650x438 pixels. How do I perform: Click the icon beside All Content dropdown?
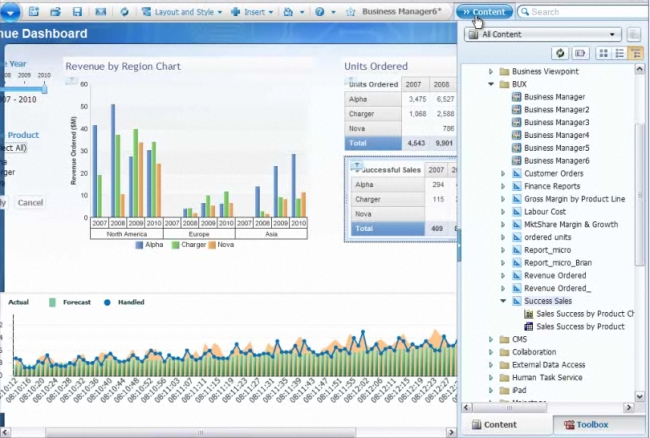click(x=633, y=34)
